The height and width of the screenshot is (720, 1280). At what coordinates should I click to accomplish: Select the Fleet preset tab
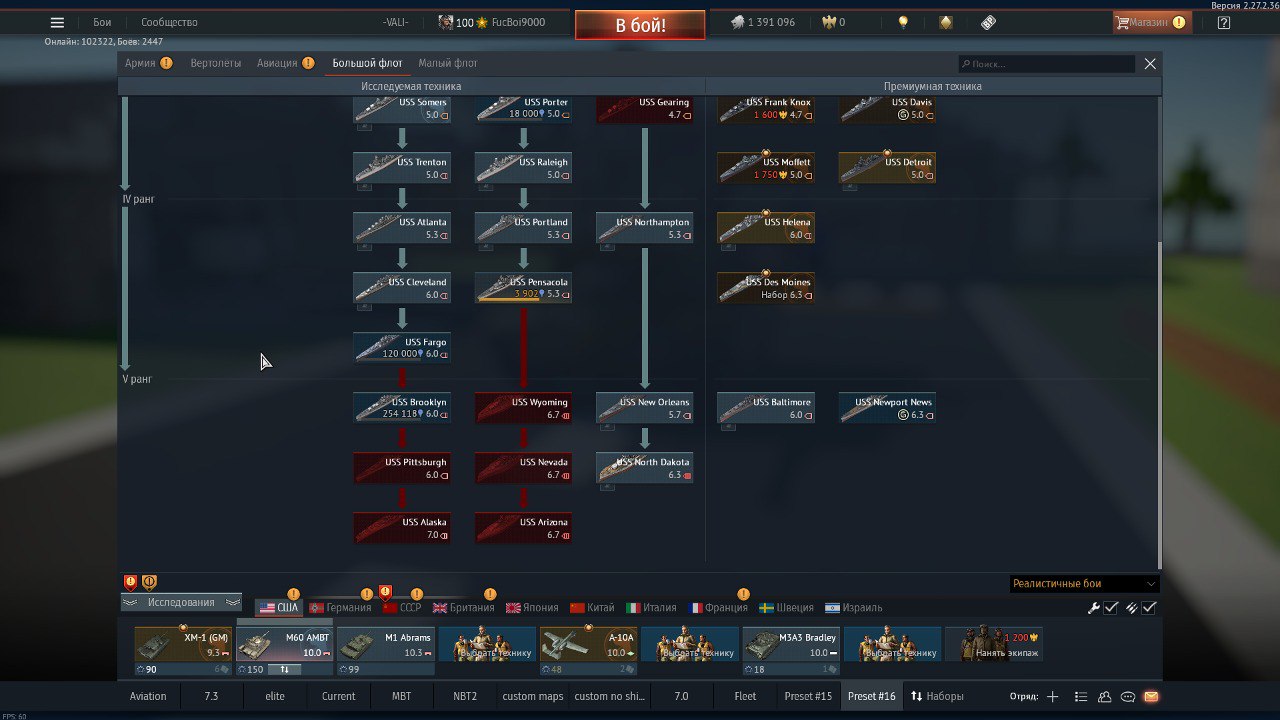pyautogui.click(x=745, y=696)
